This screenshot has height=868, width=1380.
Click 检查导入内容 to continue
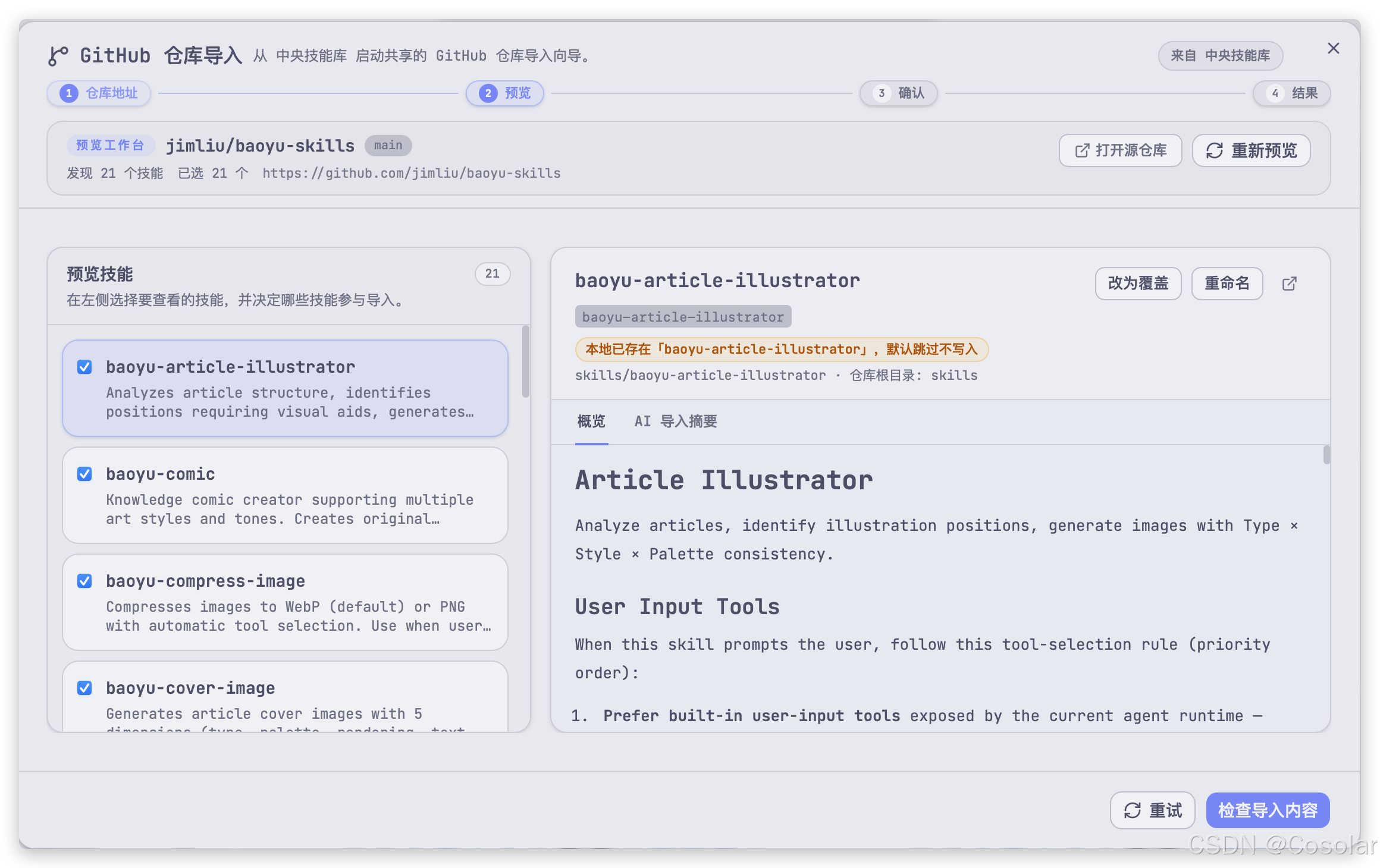(1268, 810)
